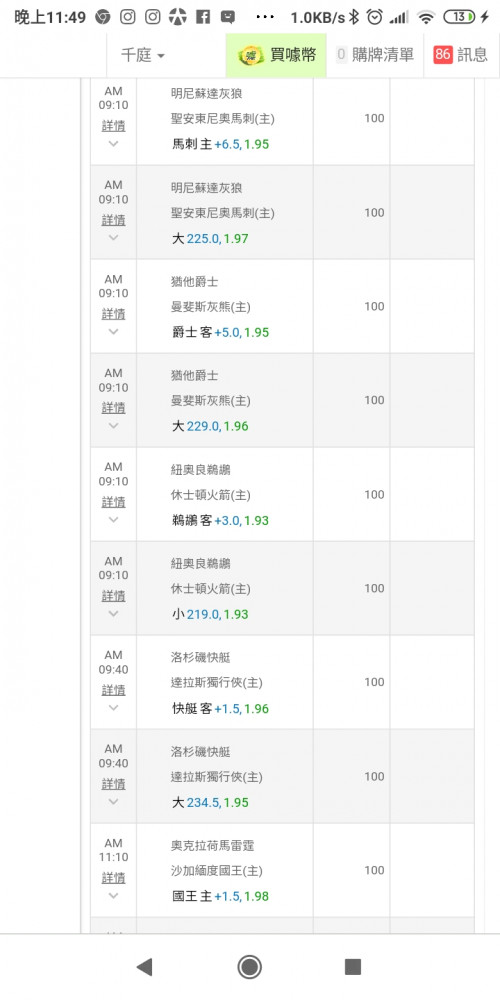Click the 買噱幣 button
The image size is (500, 1000).
276,55
